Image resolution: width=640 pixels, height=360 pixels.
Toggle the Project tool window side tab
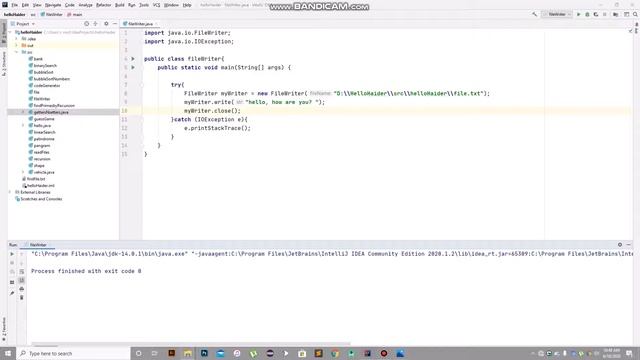4,33
